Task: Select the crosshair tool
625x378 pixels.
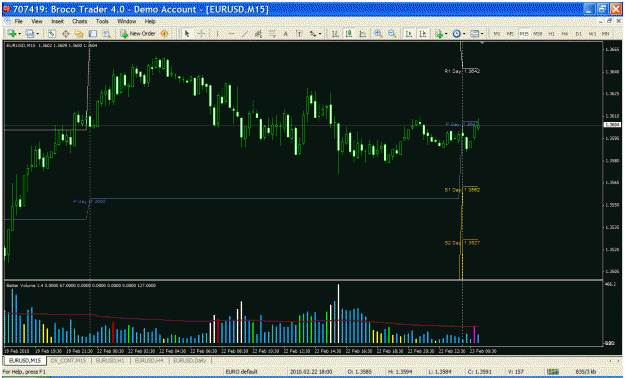Action: 201,34
